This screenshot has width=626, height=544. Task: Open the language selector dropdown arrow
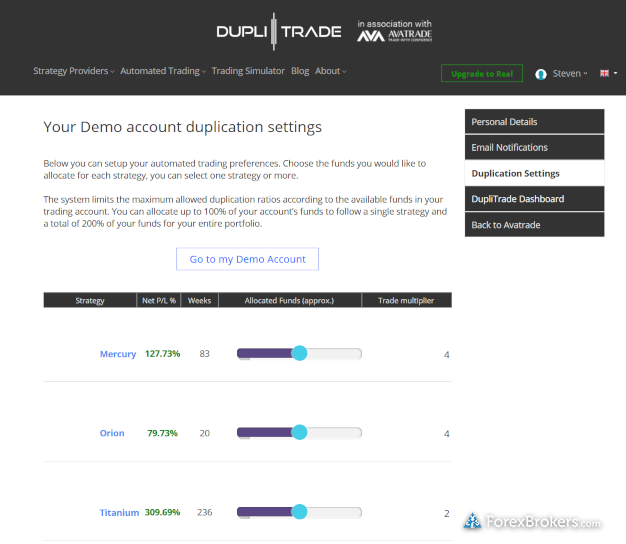click(x=615, y=73)
